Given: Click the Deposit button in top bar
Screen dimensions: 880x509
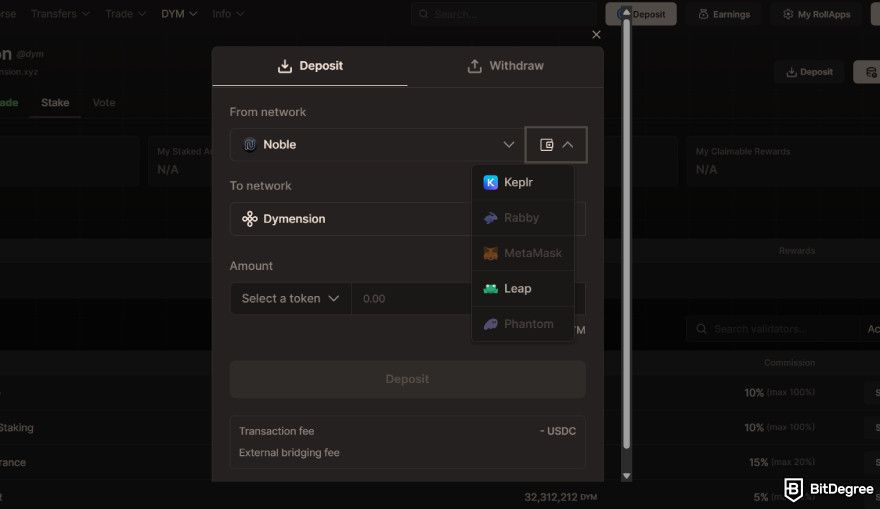Looking at the screenshot, I should (x=641, y=14).
